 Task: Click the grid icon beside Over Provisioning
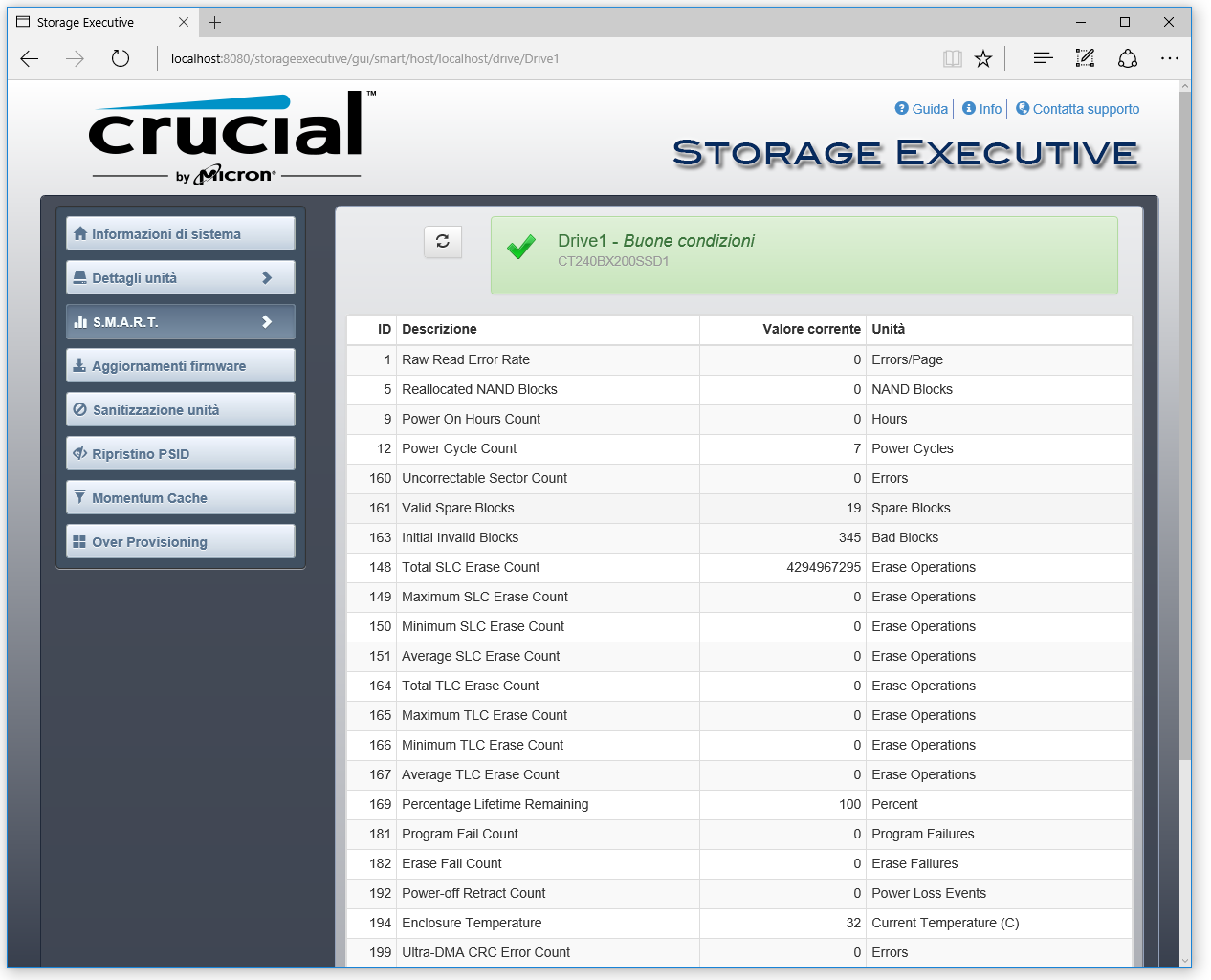pos(80,541)
